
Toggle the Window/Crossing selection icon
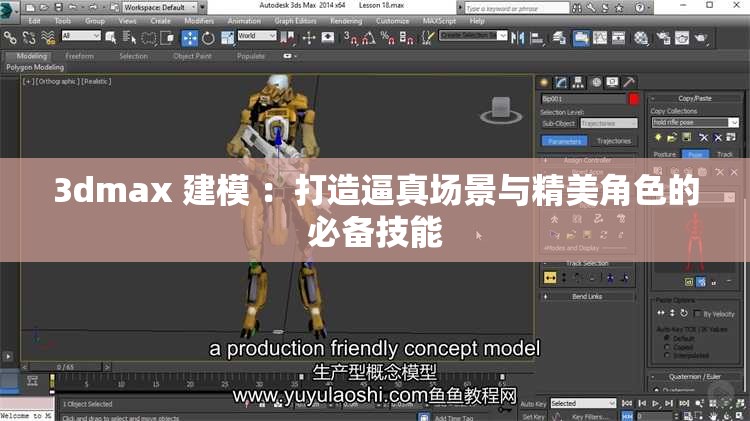click(x=167, y=37)
